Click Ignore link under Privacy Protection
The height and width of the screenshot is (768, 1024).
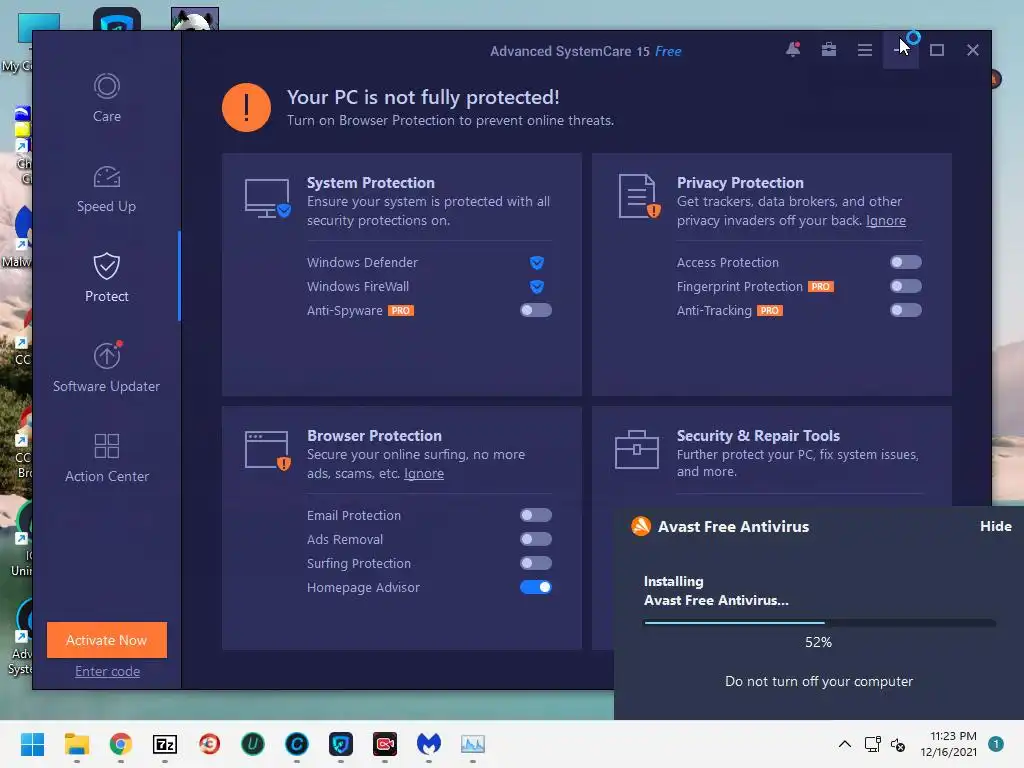(886, 221)
